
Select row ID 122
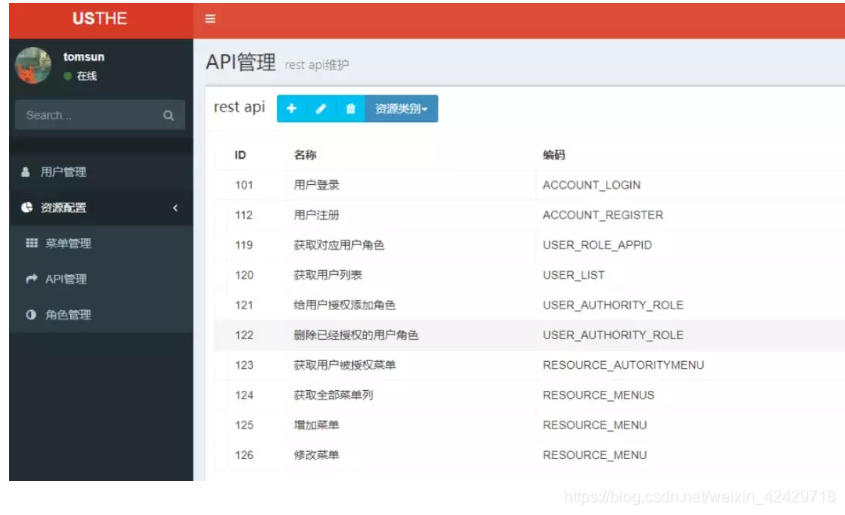coord(244,335)
